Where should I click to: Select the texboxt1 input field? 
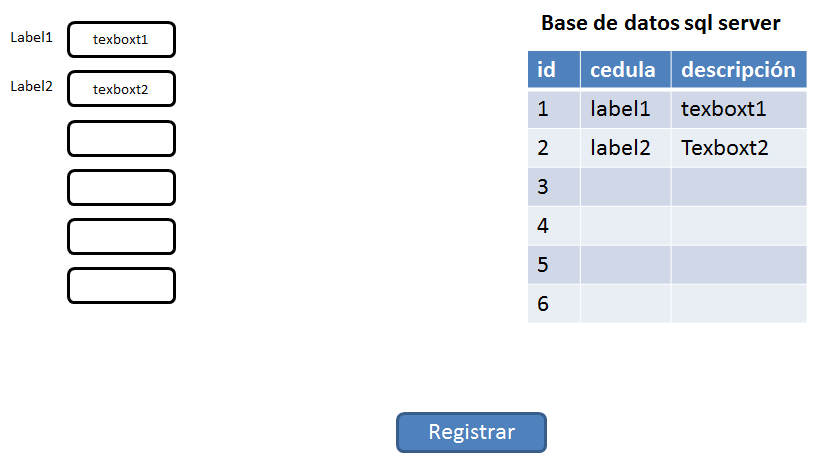pos(122,40)
